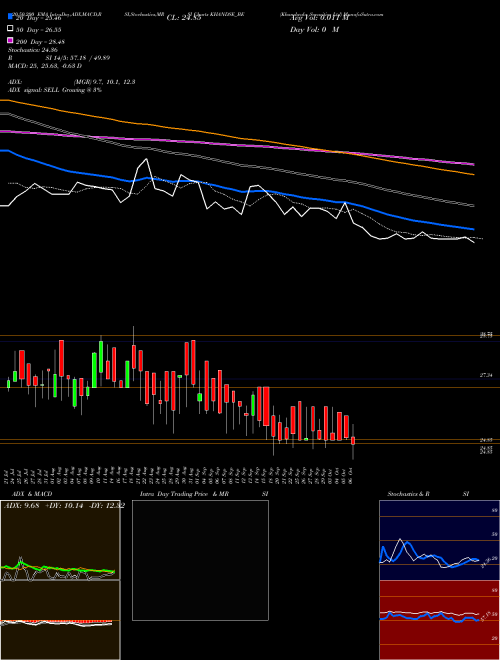The height and width of the screenshot is (660, 500).
Task: Click the 'Intra Day Trading Price & MR' title
Action: pos(184,494)
